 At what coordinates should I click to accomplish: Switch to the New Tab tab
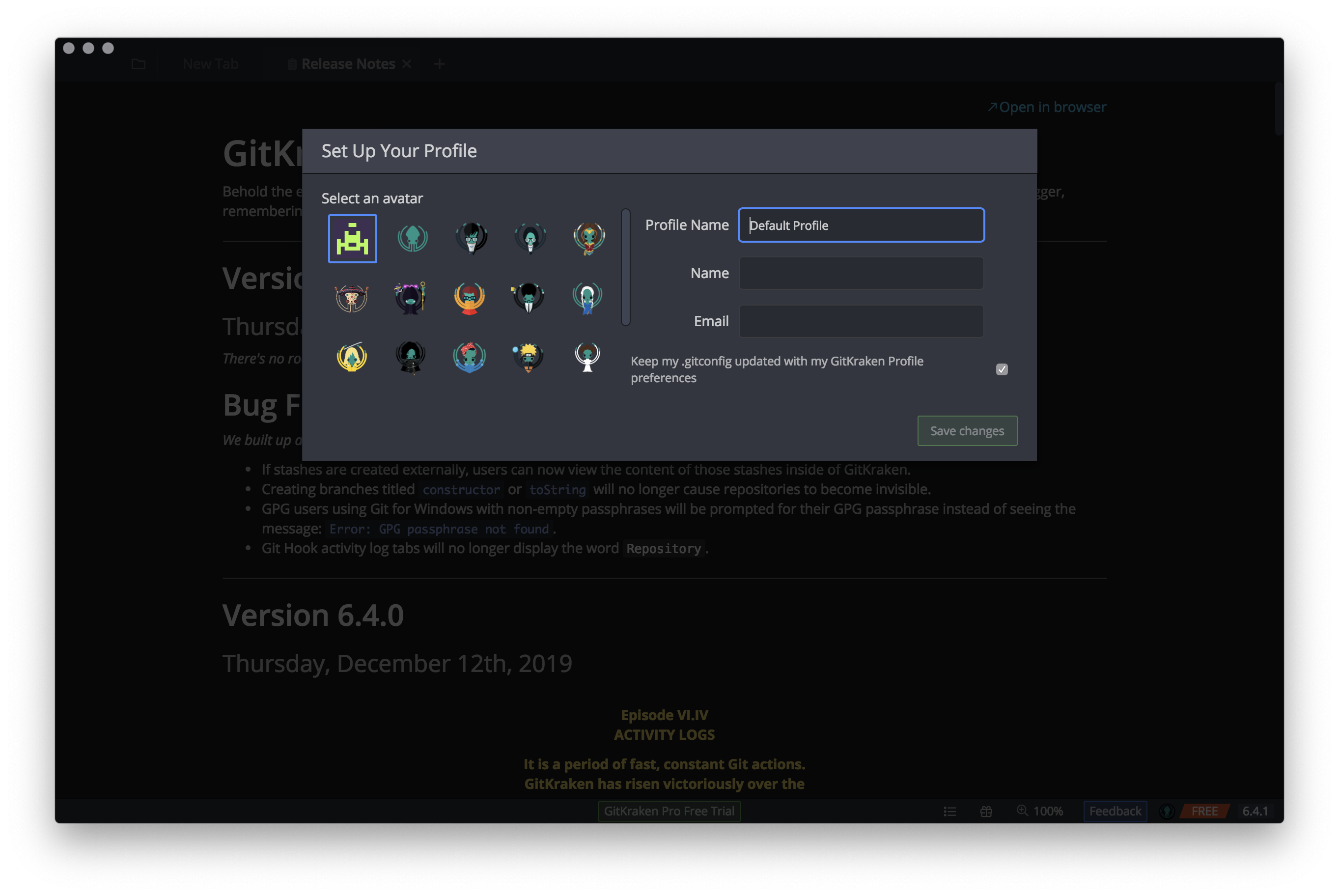point(210,64)
